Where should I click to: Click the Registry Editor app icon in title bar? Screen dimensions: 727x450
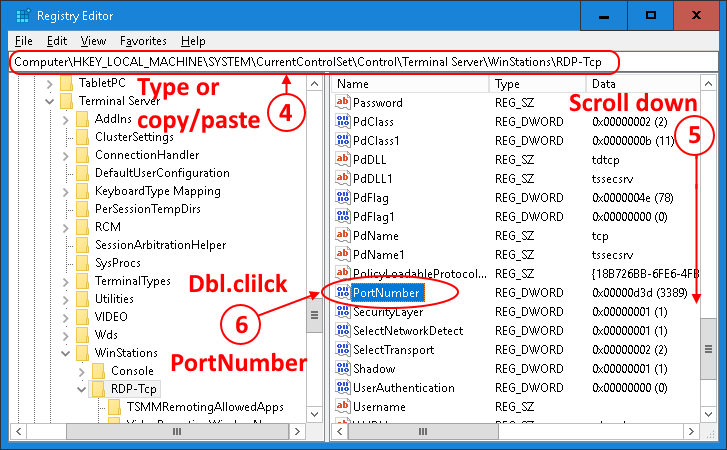coord(22,16)
